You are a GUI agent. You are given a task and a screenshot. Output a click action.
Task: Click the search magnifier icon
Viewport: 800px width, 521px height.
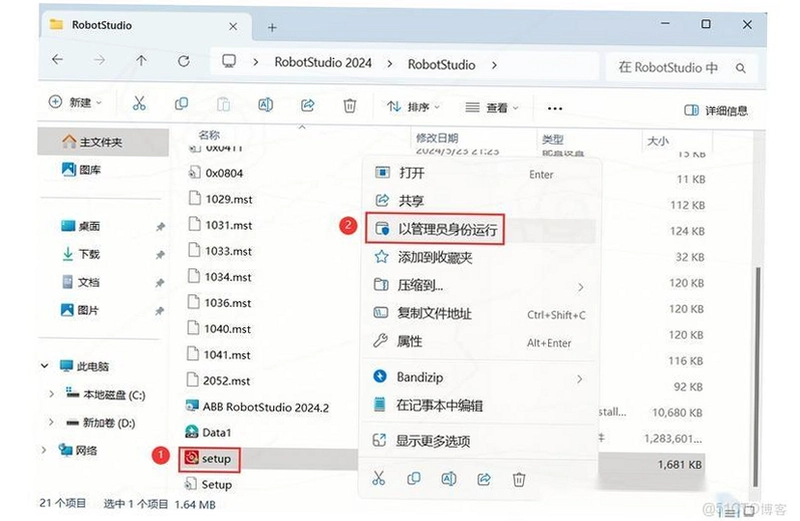click(741, 68)
